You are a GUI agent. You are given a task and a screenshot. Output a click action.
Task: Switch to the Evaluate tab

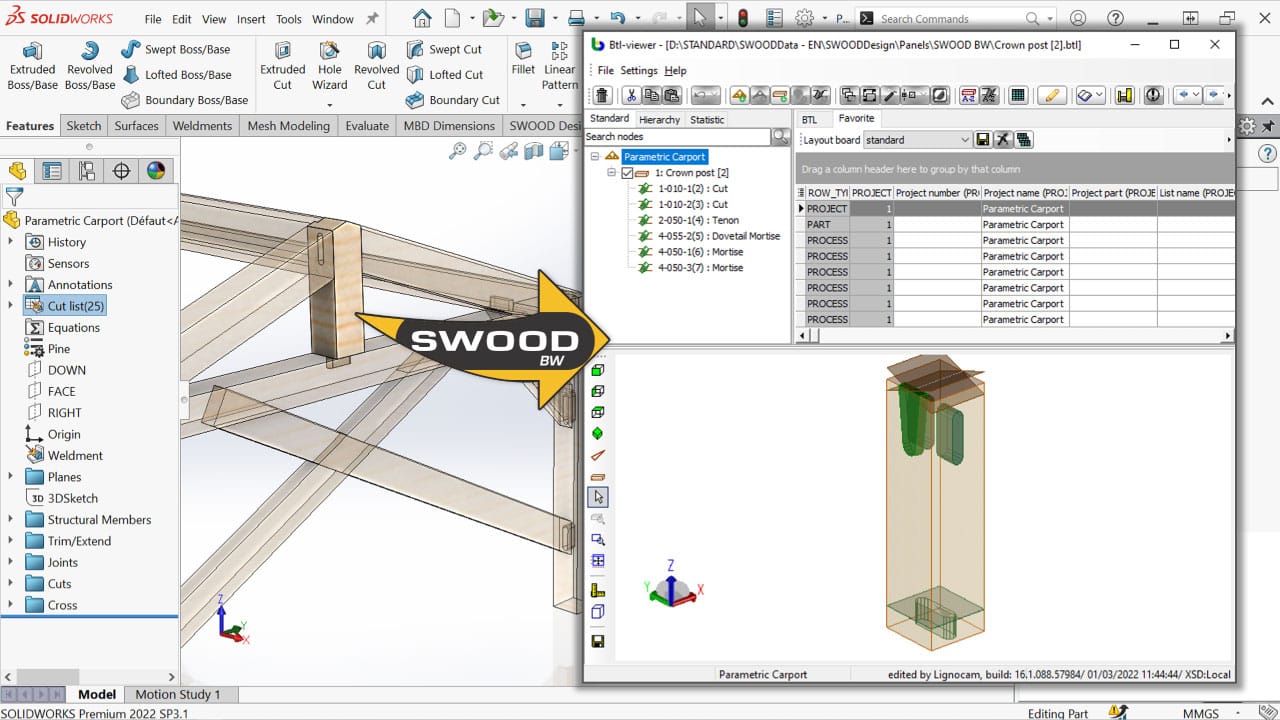[x=367, y=126]
